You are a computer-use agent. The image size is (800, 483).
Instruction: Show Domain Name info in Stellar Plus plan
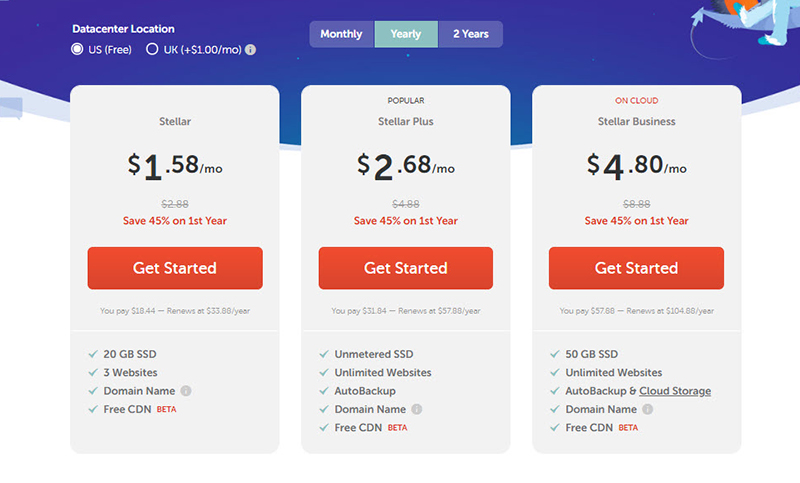[417, 409]
